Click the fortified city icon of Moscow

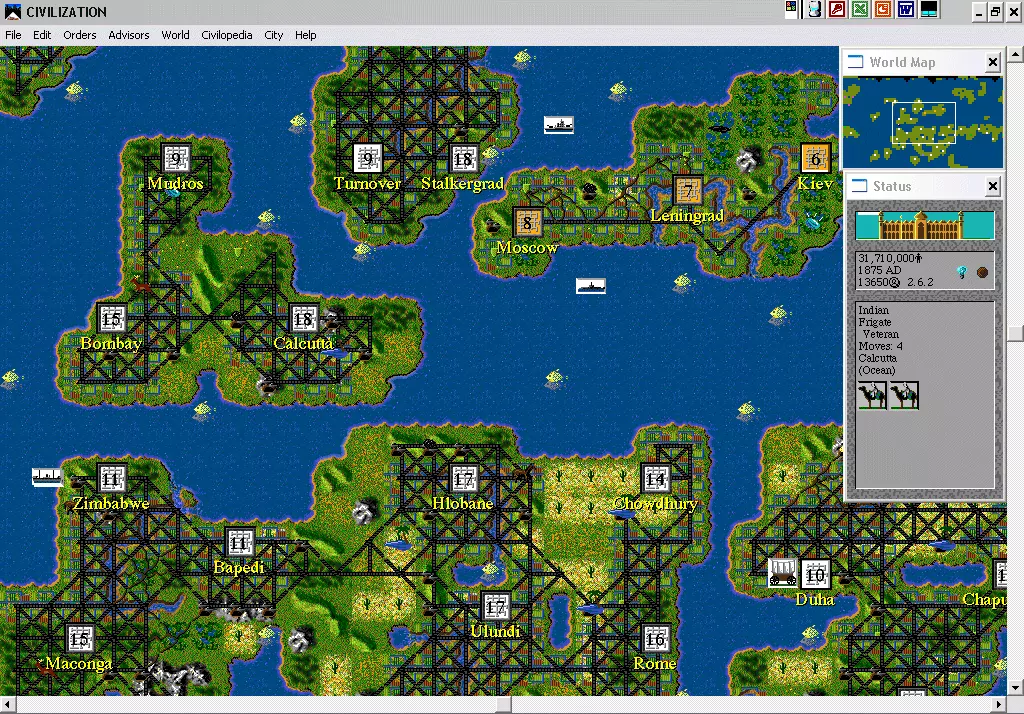click(x=527, y=222)
